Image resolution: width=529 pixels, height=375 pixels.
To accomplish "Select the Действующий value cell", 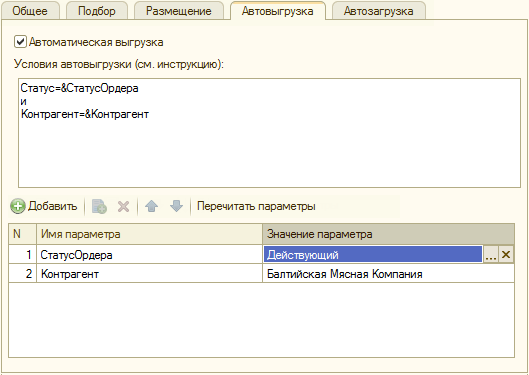I will 373,255.
